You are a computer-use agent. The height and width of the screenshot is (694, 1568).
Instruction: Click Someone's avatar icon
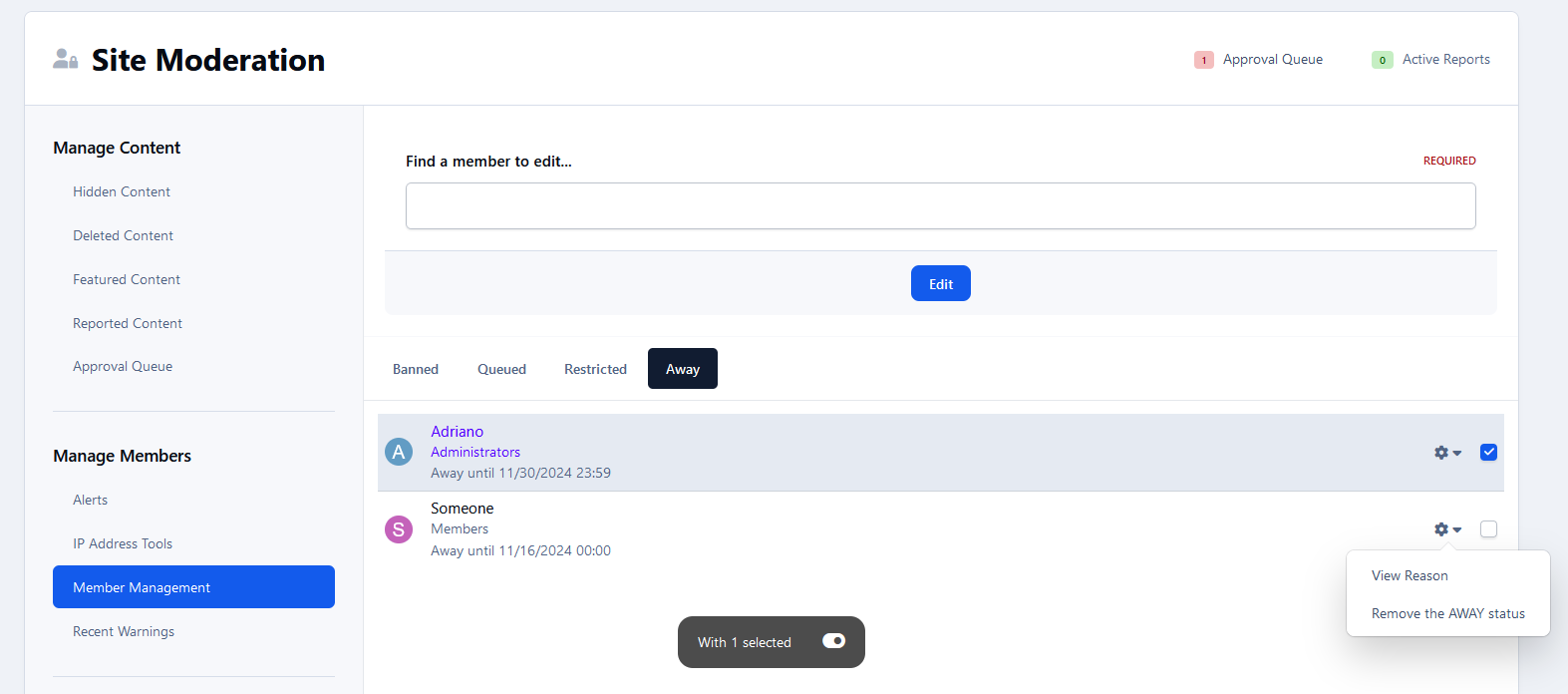[399, 529]
